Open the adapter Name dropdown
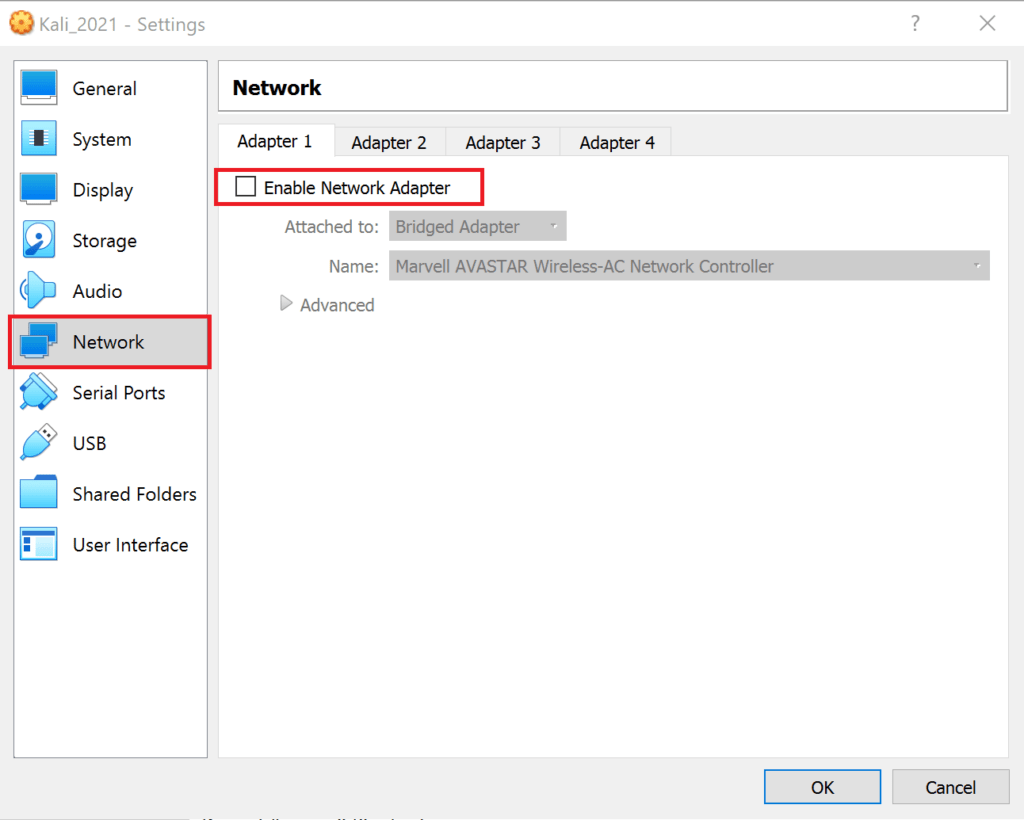This screenshot has width=1024, height=820. pos(689,266)
